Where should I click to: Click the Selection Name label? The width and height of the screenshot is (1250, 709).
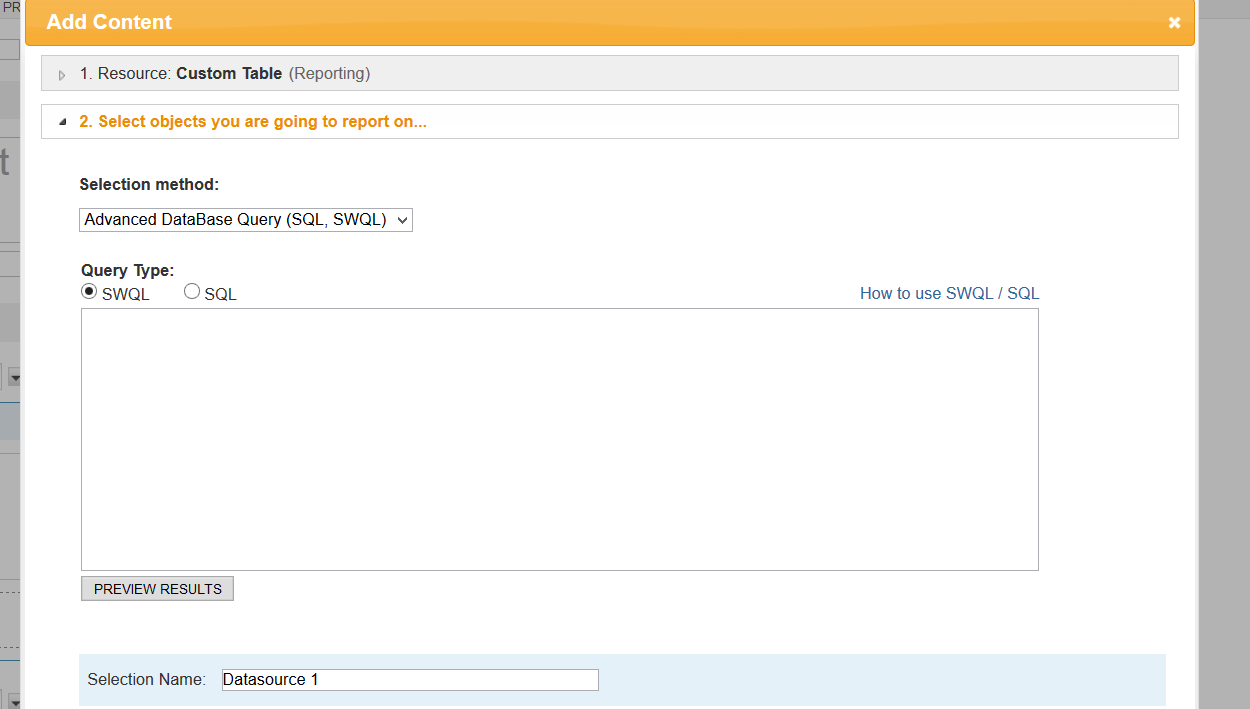[x=146, y=679]
